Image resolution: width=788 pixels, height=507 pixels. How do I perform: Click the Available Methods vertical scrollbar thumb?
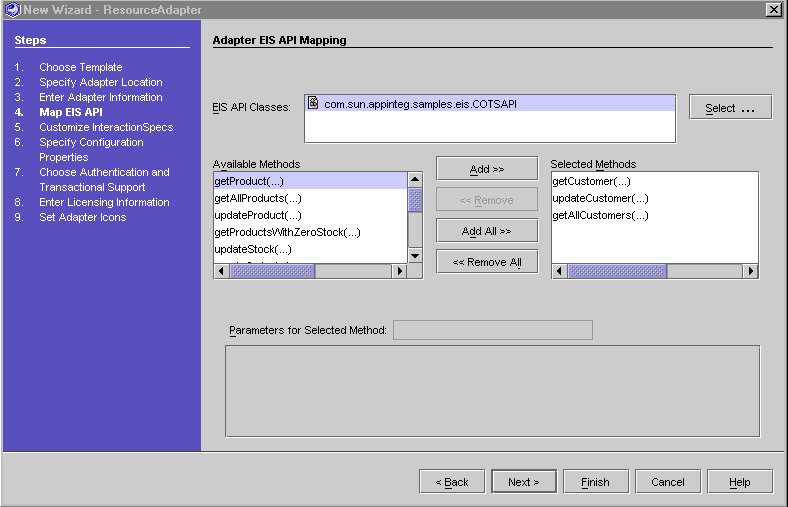(x=415, y=199)
